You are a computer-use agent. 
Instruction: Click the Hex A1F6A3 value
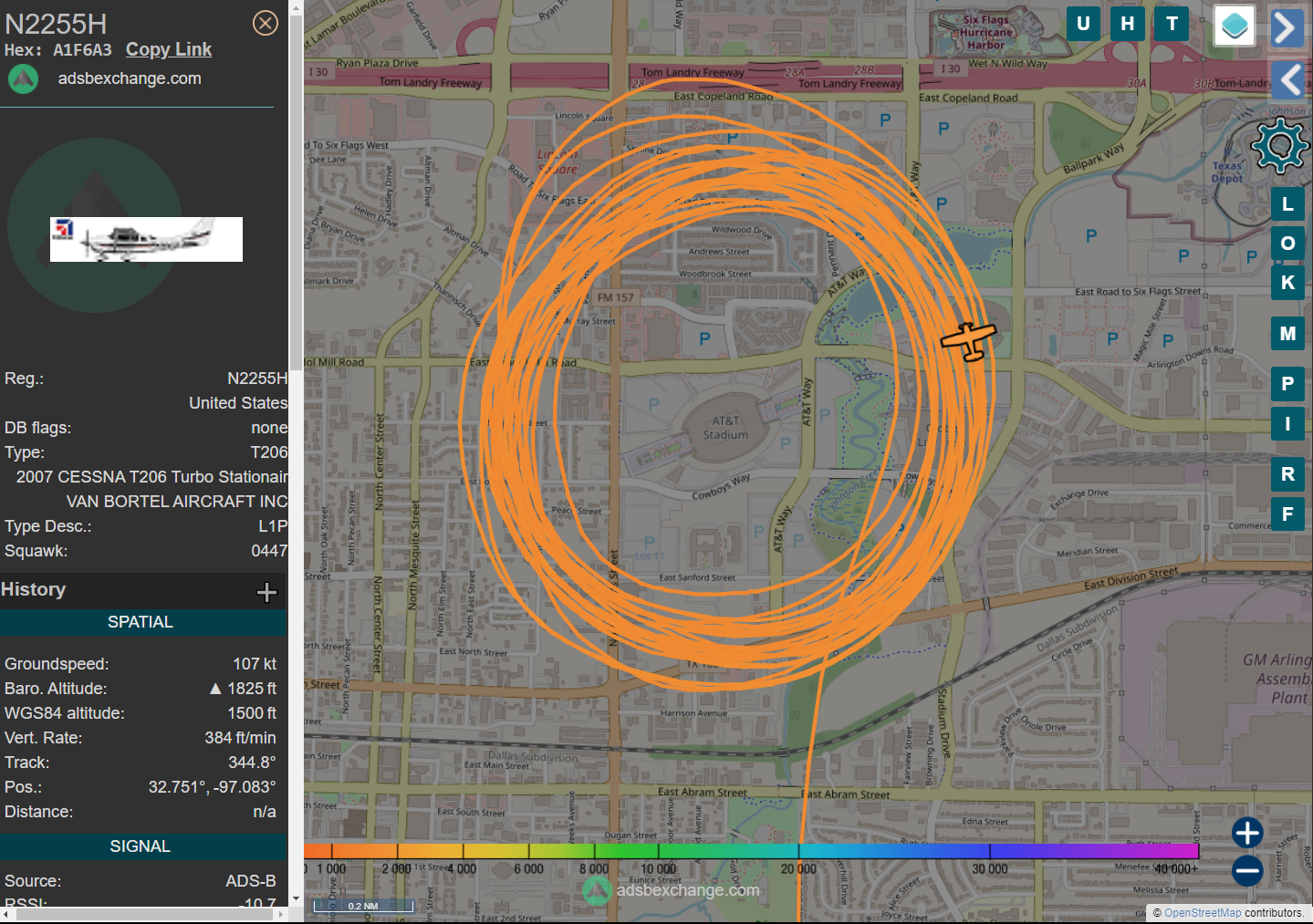[82, 50]
